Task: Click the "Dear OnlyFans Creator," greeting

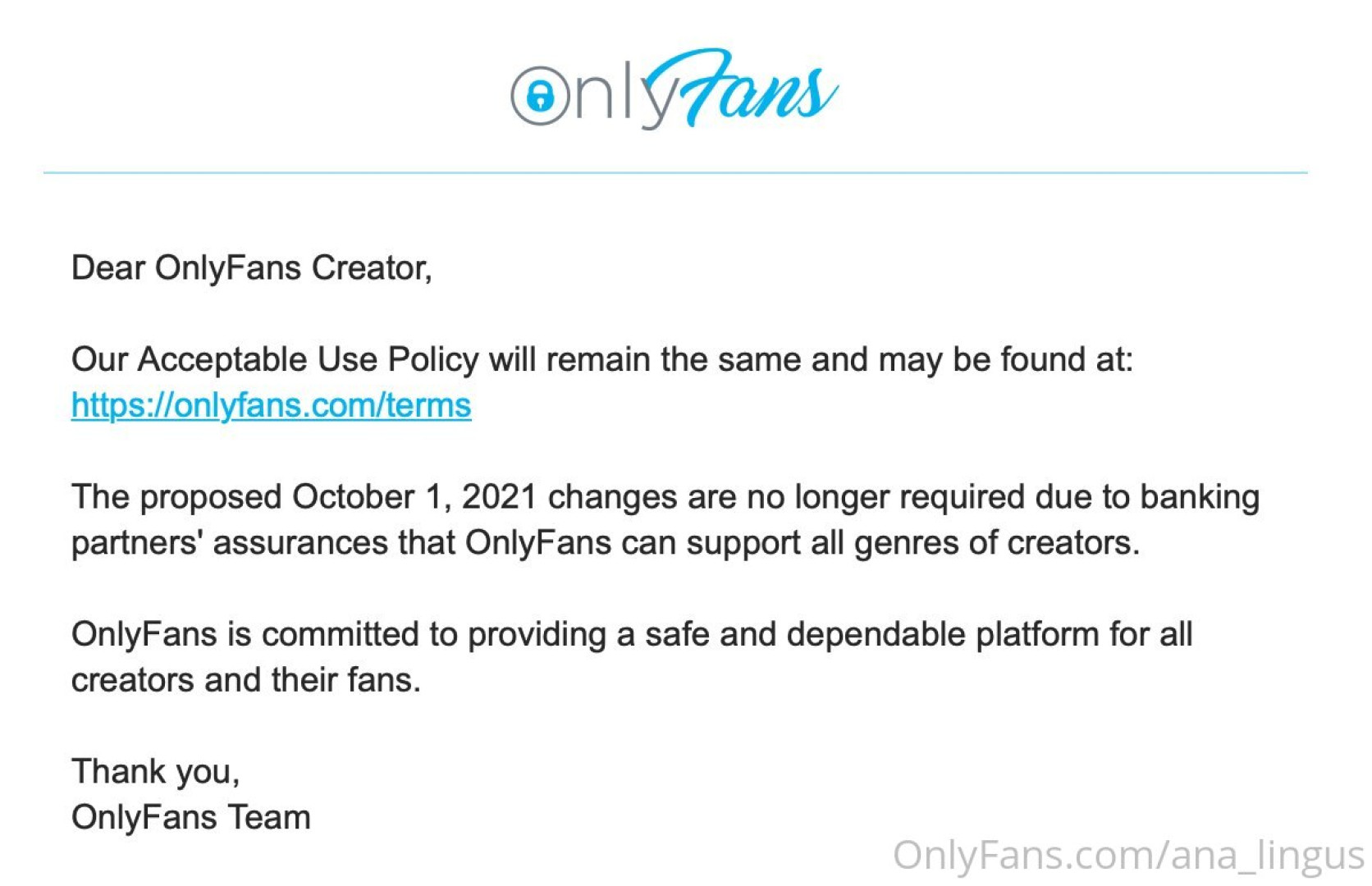Action: pyautogui.click(x=251, y=268)
